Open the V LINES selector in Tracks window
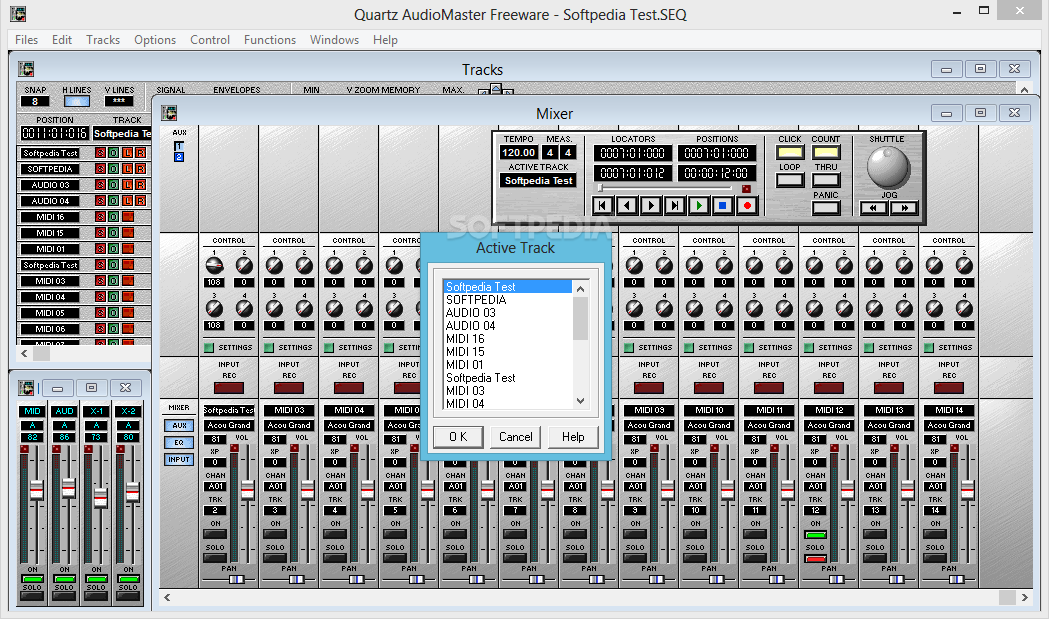Image resolution: width=1049 pixels, height=619 pixels. (x=119, y=101)
